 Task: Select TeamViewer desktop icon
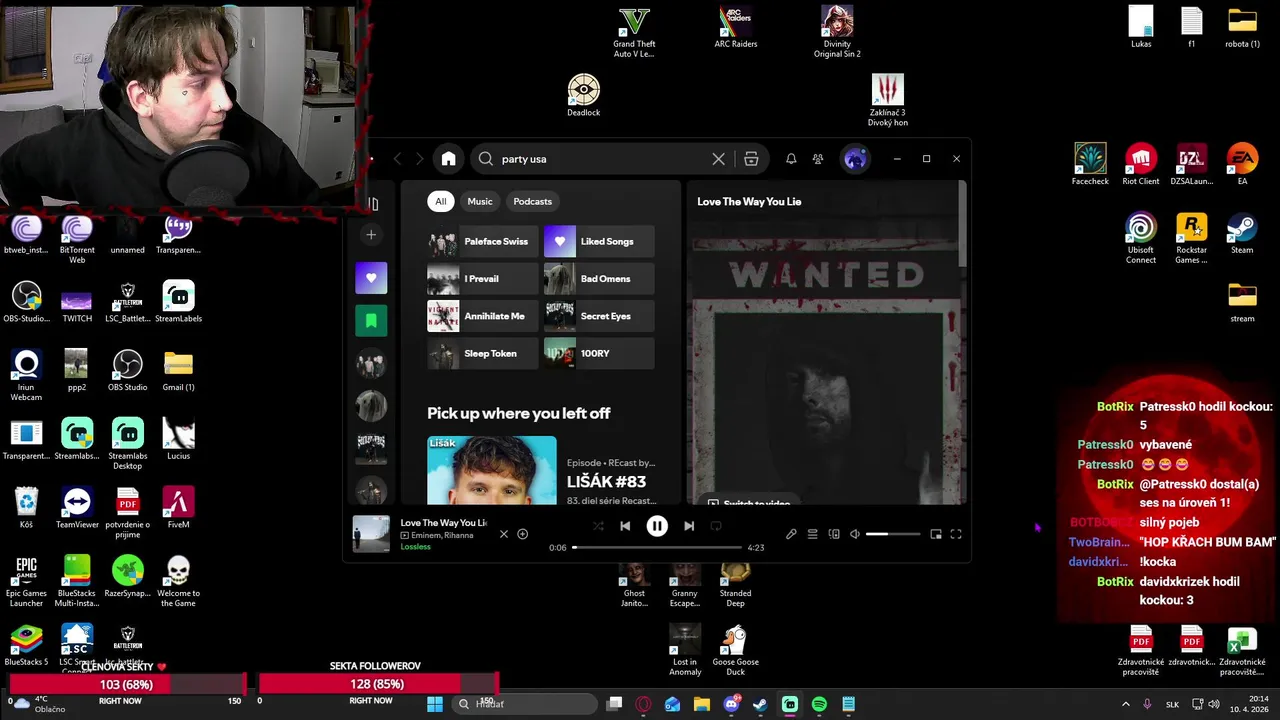click(x=77, y=507)
